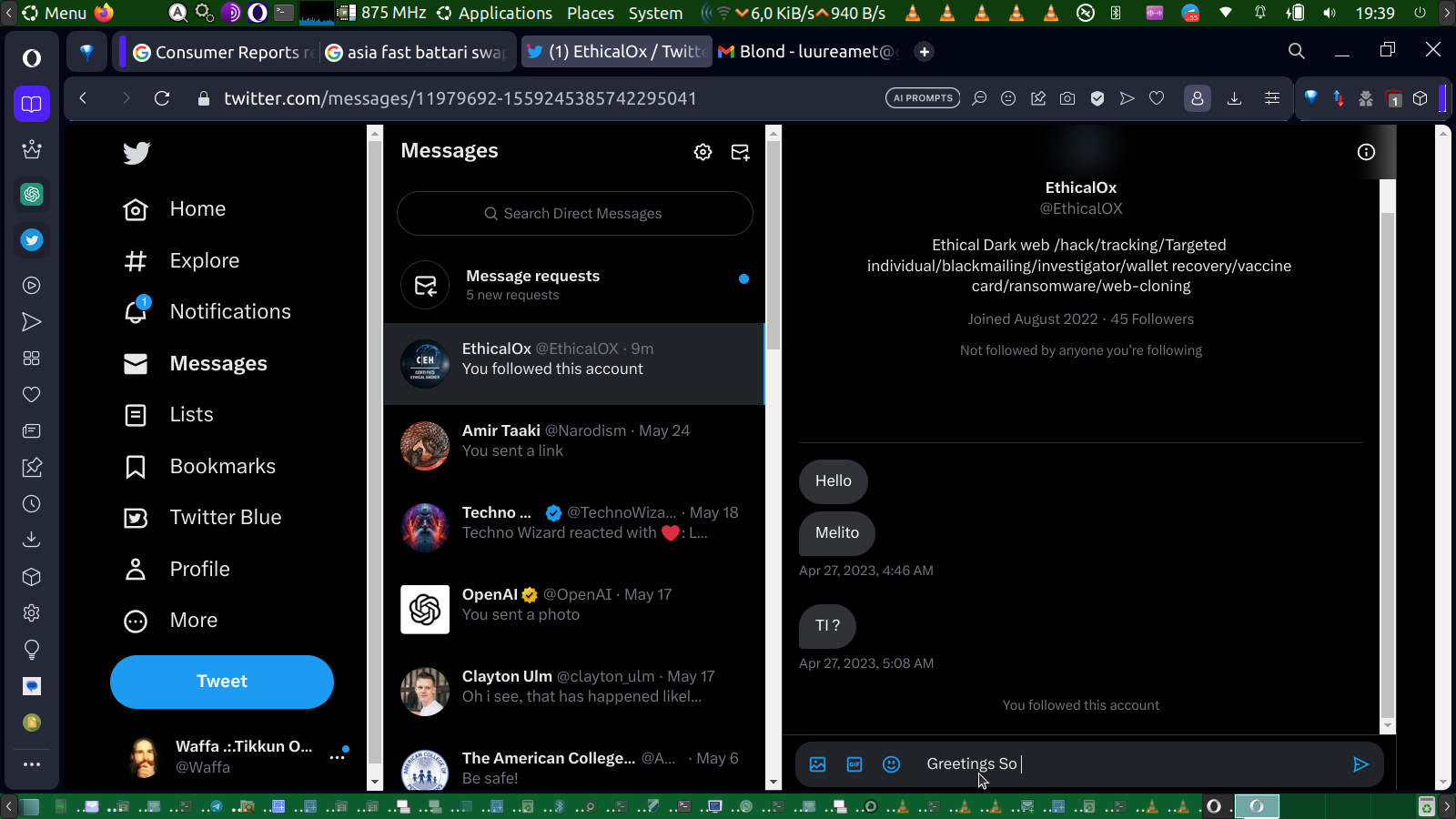Open ChatGPT in the Opera sidebar
1456x819 pixels.
[x=32, y=194]
